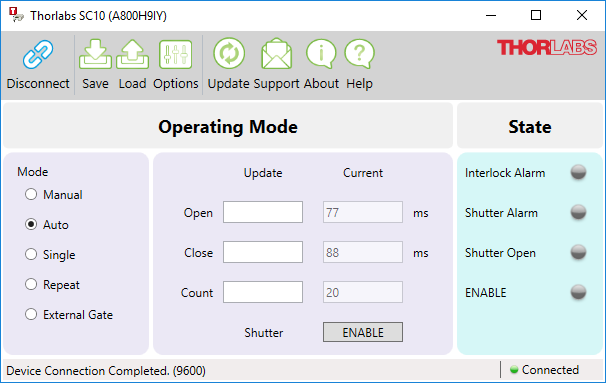
Task: Open the Options sliders icon
Action: coord(175,54)
